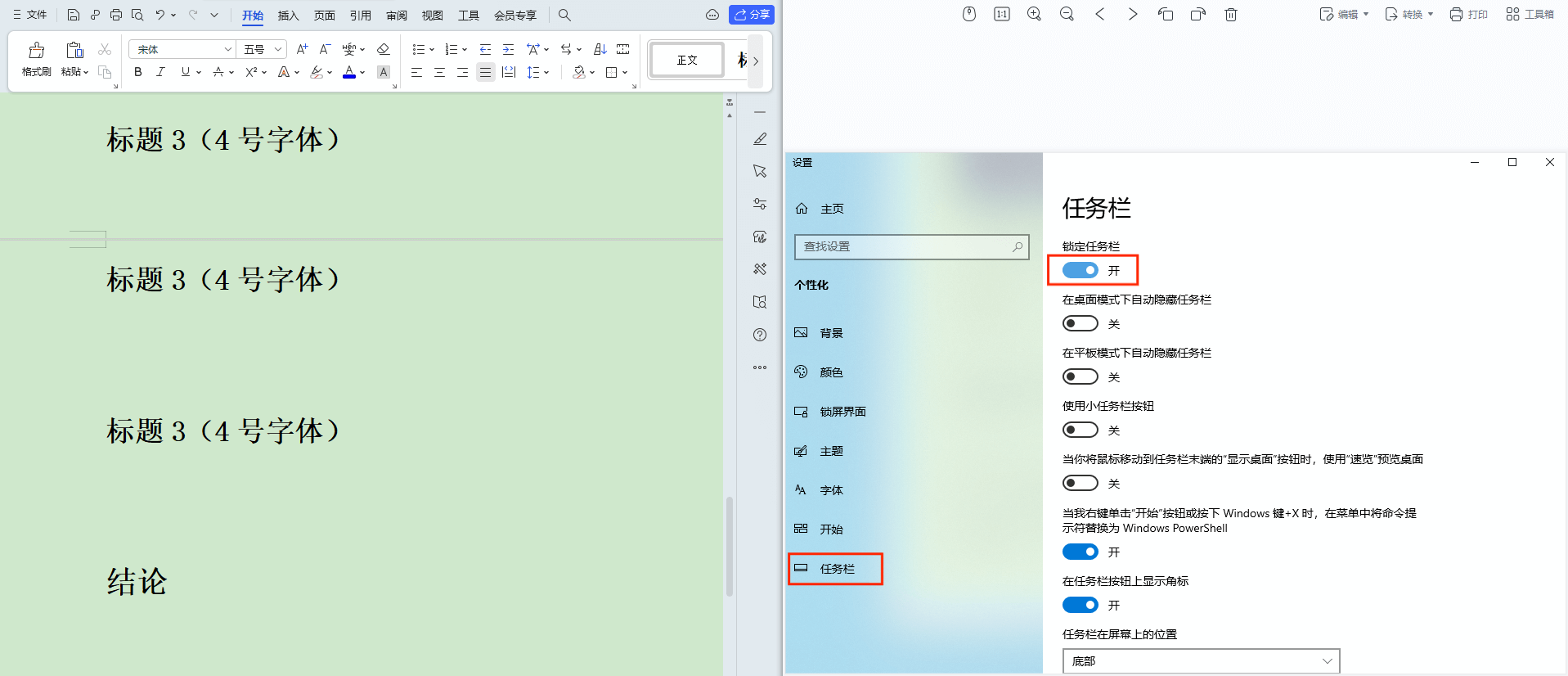Click the zoom in icon in the image viewer
1568x676 pixels.
click(x=1034, y=14)
